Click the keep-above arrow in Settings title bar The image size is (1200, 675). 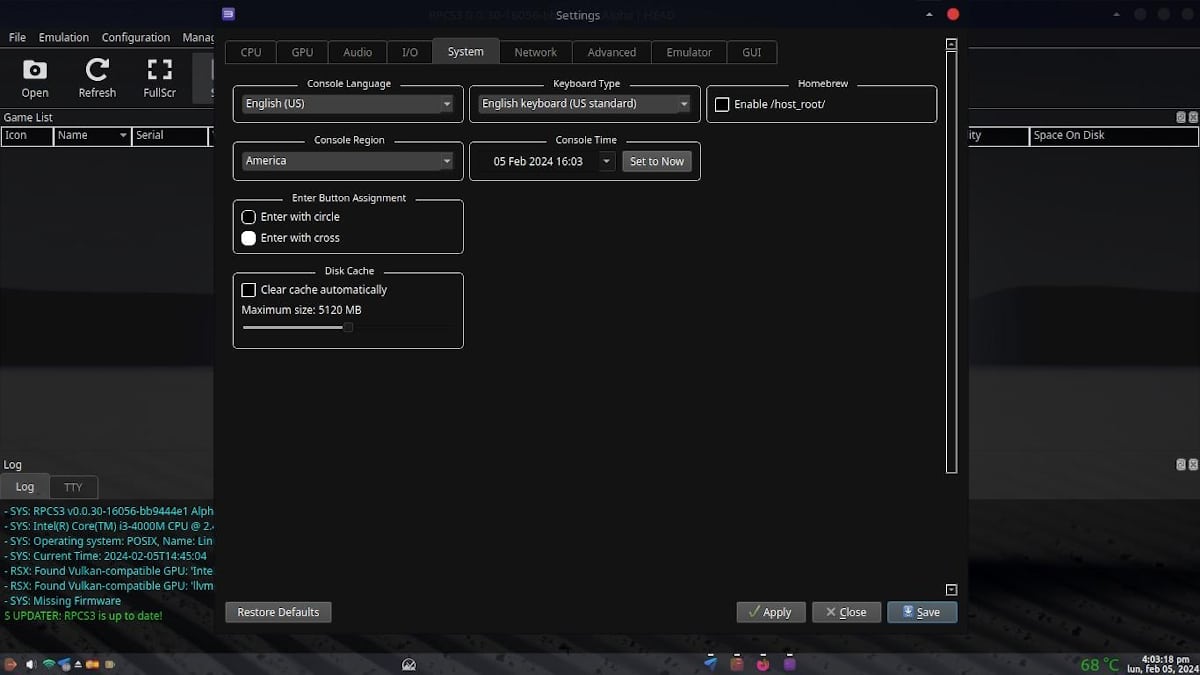(929, 14)
